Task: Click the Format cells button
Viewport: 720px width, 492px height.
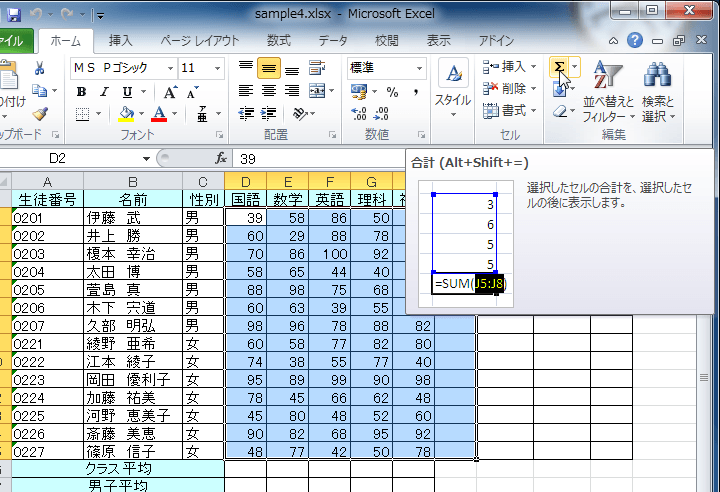Action: coord(505,111)
